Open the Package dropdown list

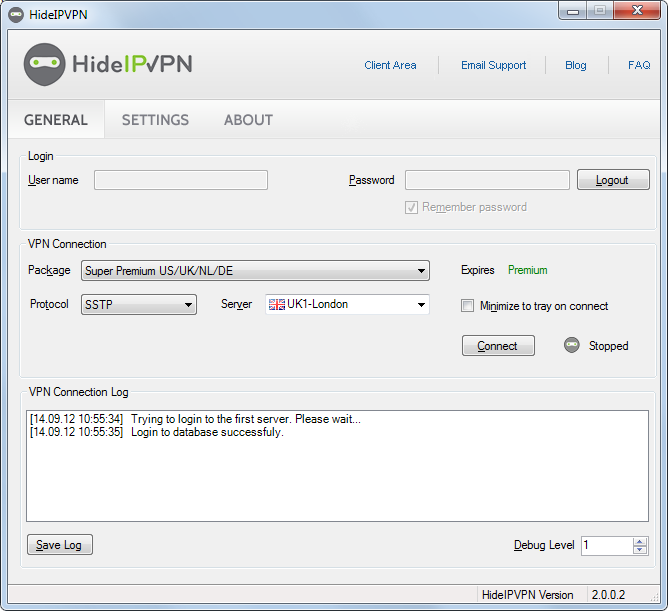point(255,271)
